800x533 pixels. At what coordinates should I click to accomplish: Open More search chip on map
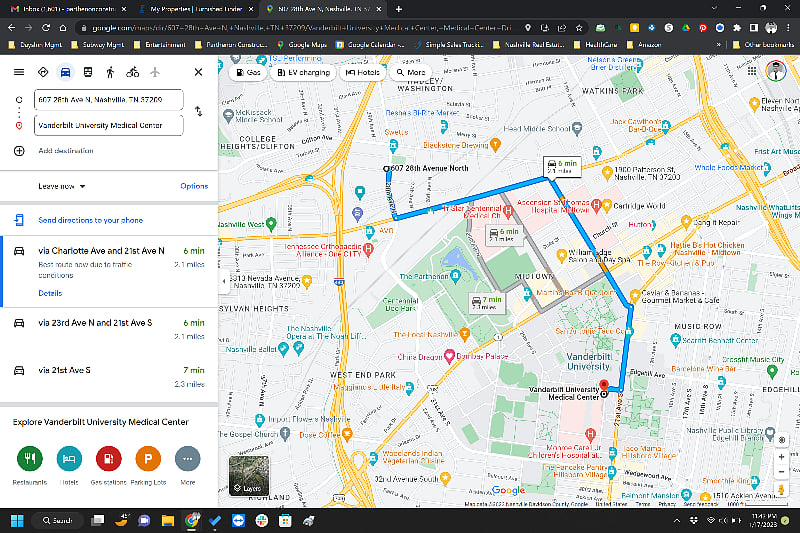[411, 72]
